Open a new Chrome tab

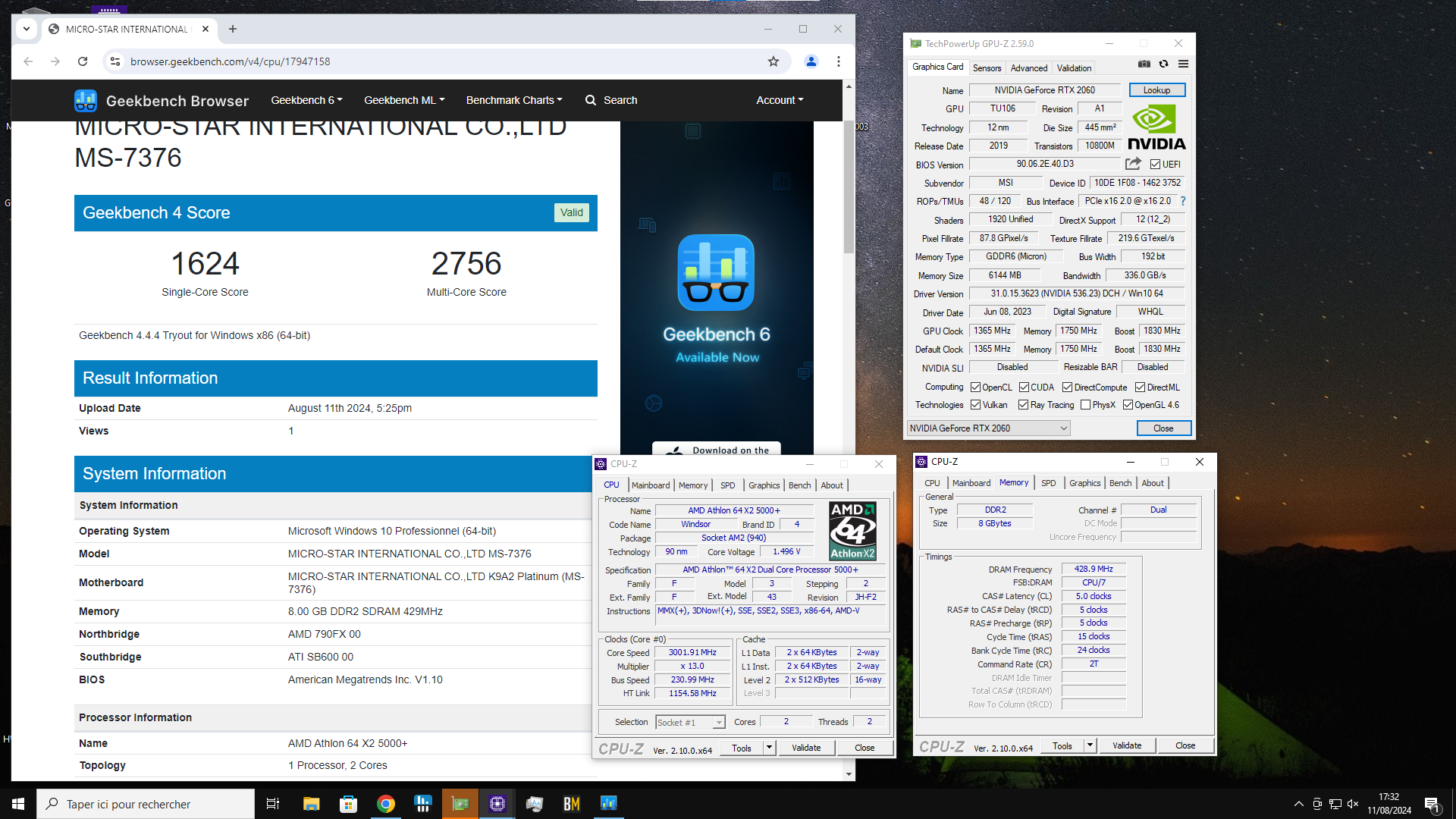(233, 29)
